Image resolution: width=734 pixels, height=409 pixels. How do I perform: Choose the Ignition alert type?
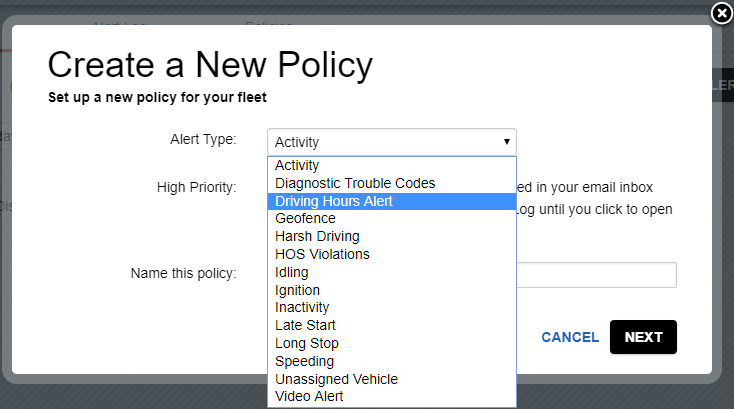tap(392, 290)
